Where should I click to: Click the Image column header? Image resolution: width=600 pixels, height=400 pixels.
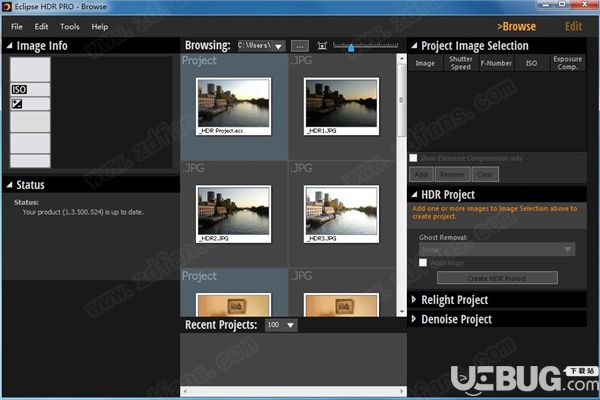(426, 63)
